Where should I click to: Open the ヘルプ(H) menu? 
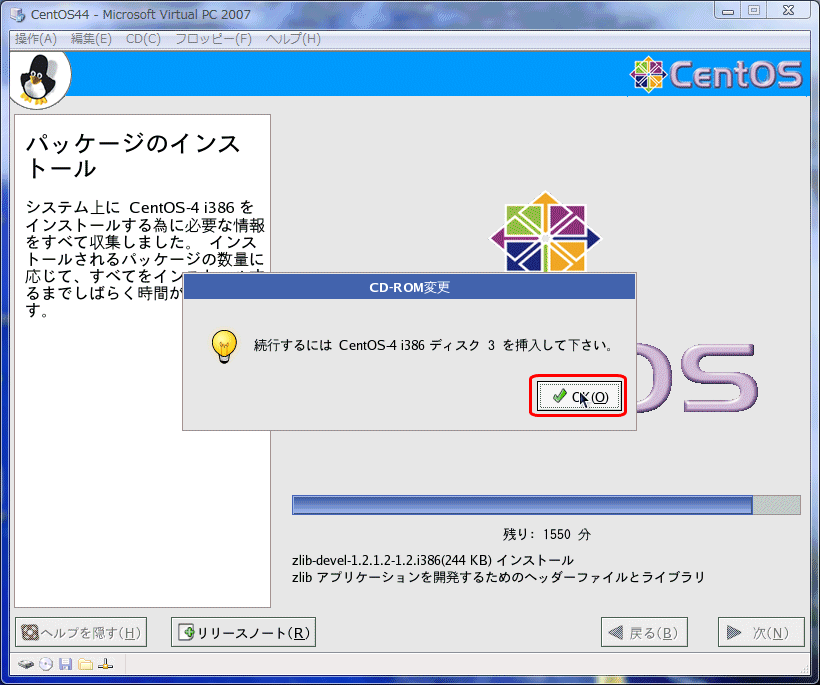(x=293, y=39)
